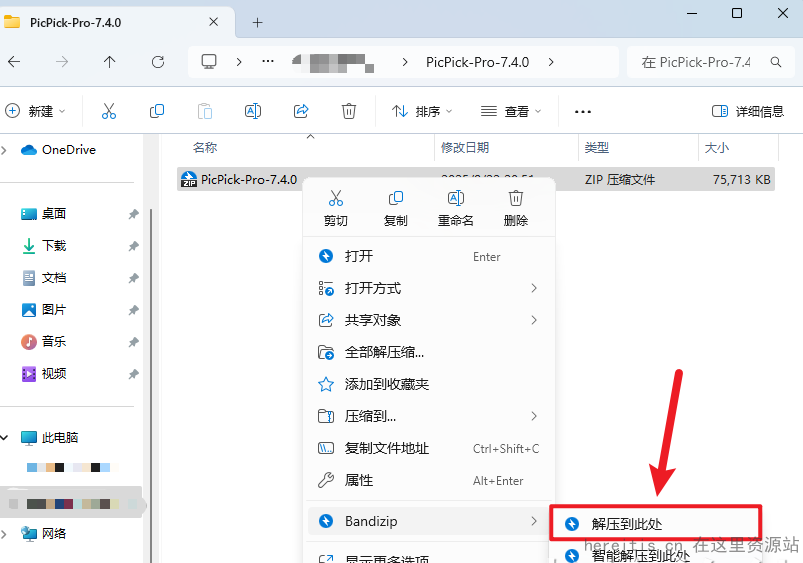Expand the hidden breadcrumb ellipsis in address bar

(x=268, y=61)
